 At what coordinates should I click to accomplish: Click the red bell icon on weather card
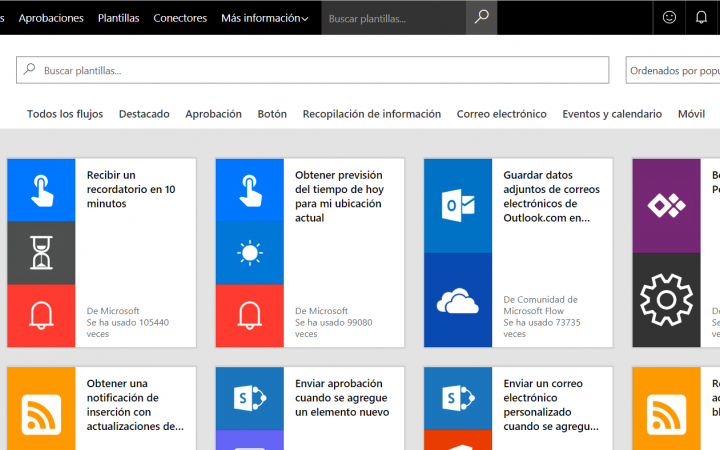pos(250,315)
